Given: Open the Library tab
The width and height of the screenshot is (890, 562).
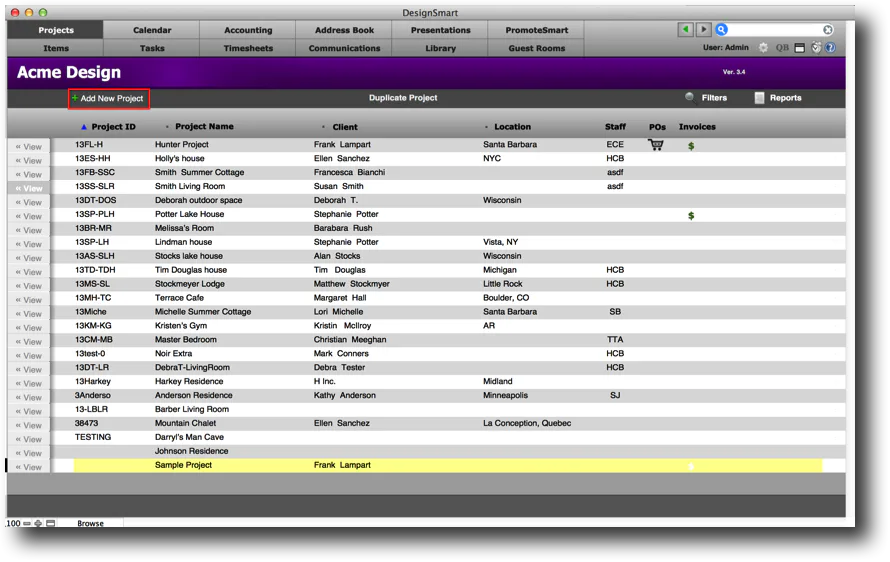Looking at the screenshot, I should click(440, 48).
